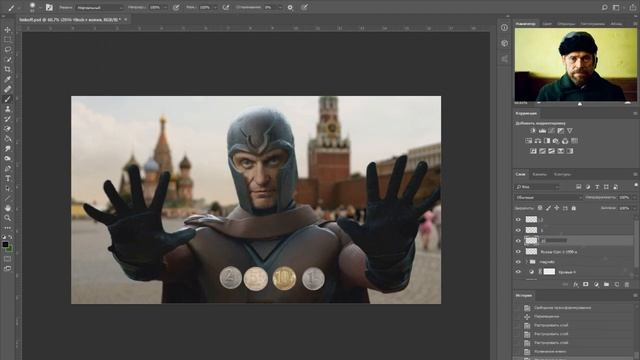The height and width of the screenshot is (360, 640).
Task: Select the Eraser tool
Action: 8,129
